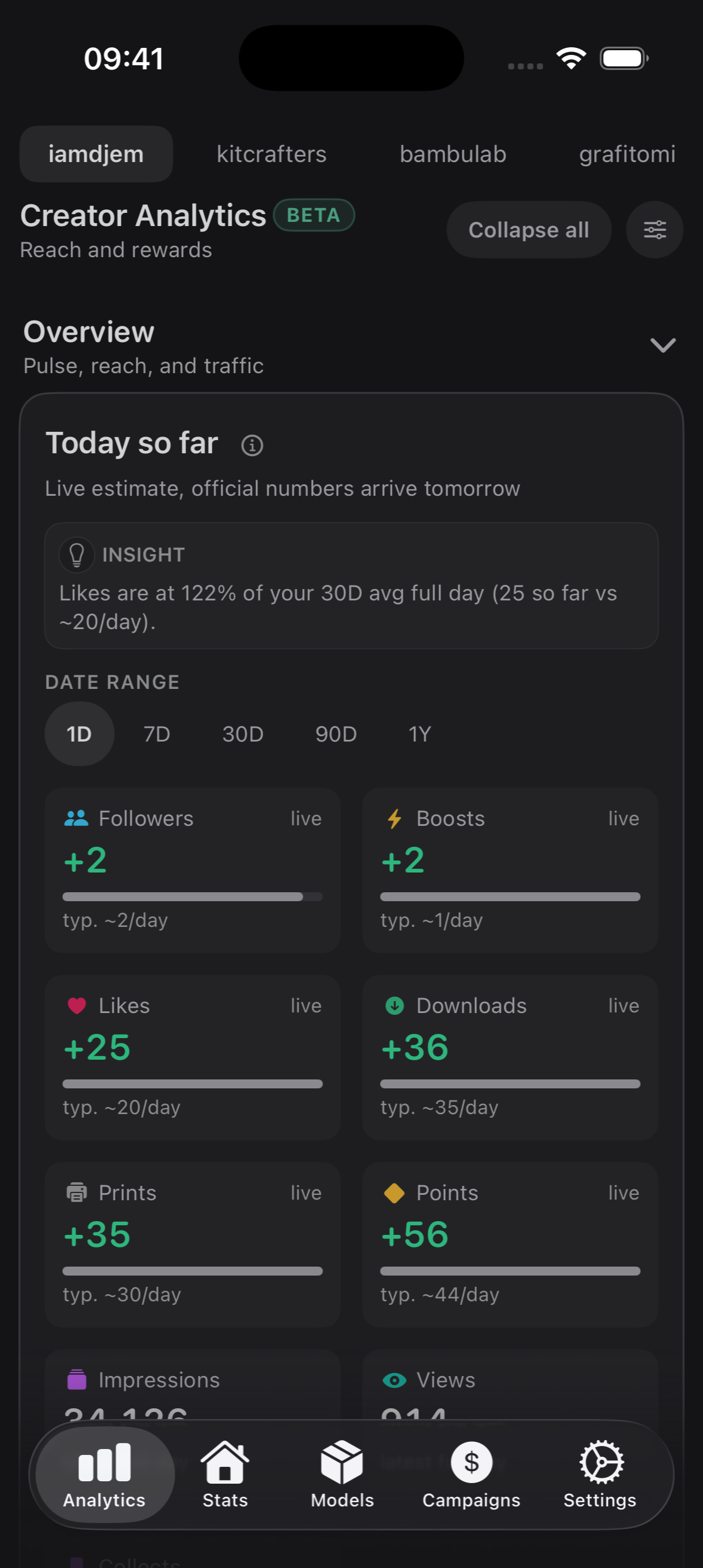Select the 90D date range
This screenshot has width=703, height=1568.
pos(336,734)
